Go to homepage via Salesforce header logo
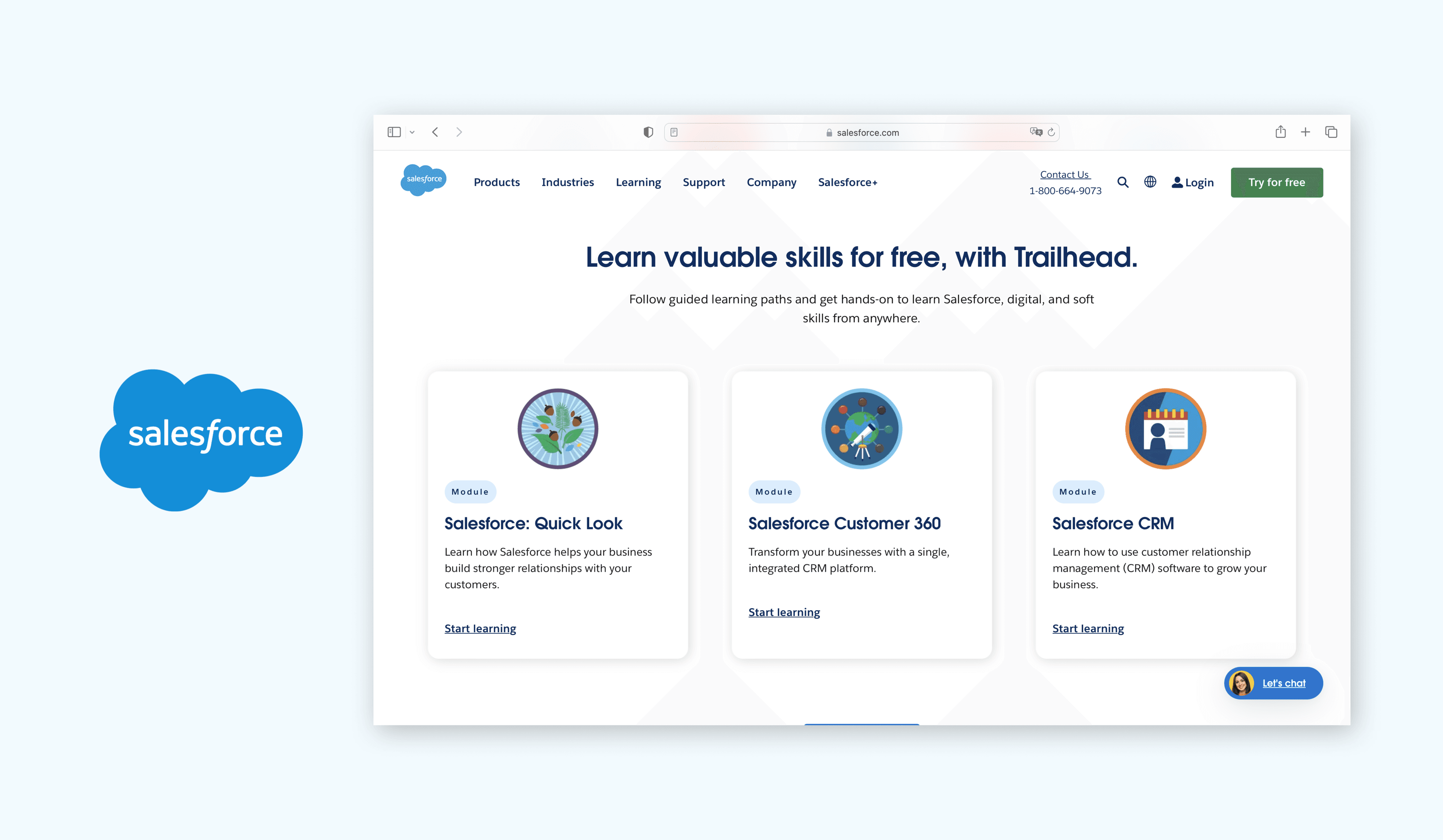The height and width of the screenshot is (840, 1443). [x=424, y=180]
